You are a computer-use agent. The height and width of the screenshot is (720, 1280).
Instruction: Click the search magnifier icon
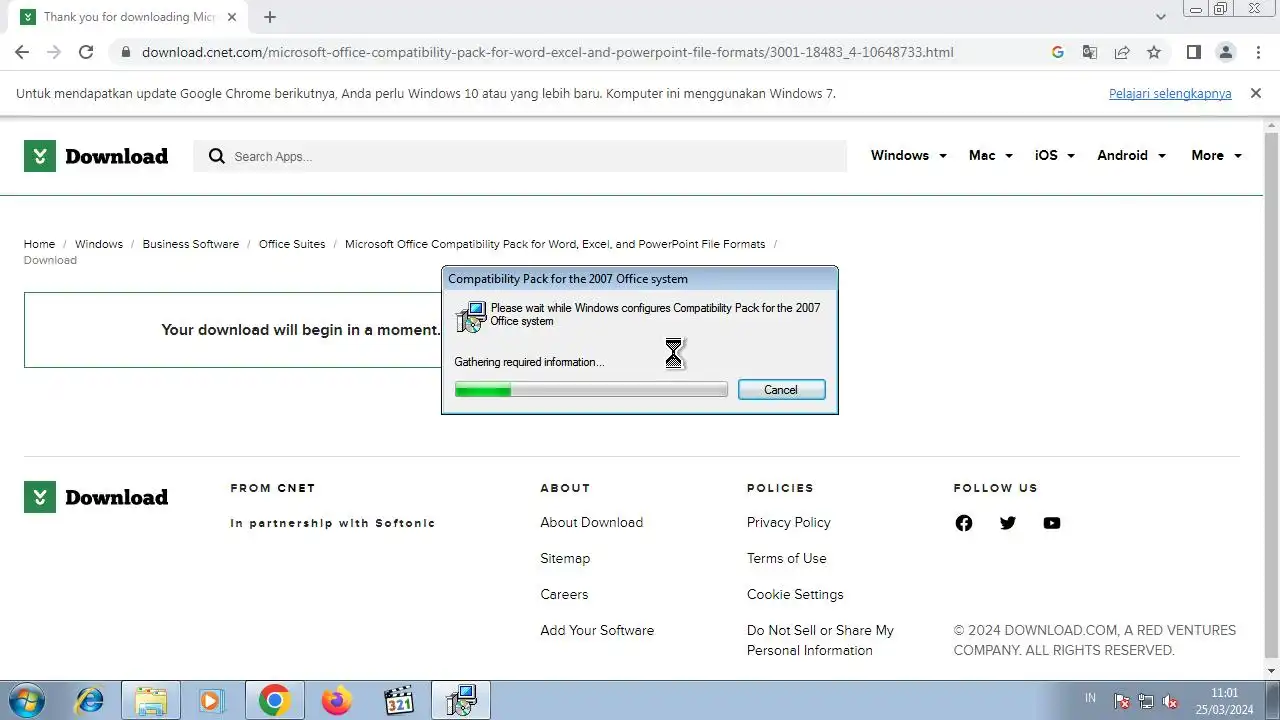pyautogui.click(x=216, y=156)
